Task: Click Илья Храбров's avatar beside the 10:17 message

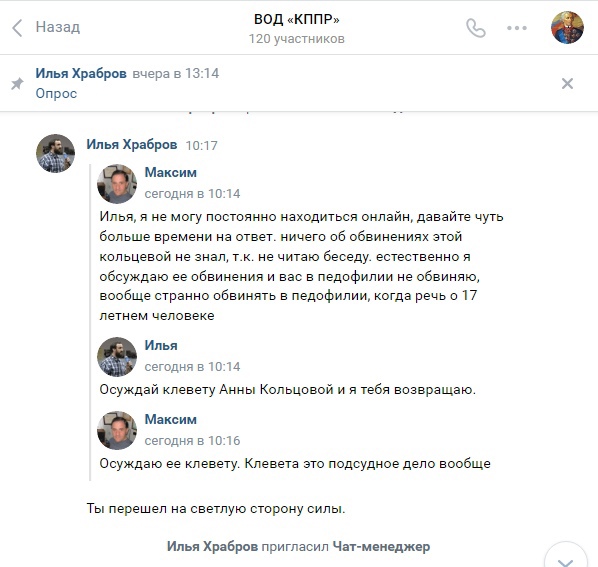Action: click(x=55, y=153)
